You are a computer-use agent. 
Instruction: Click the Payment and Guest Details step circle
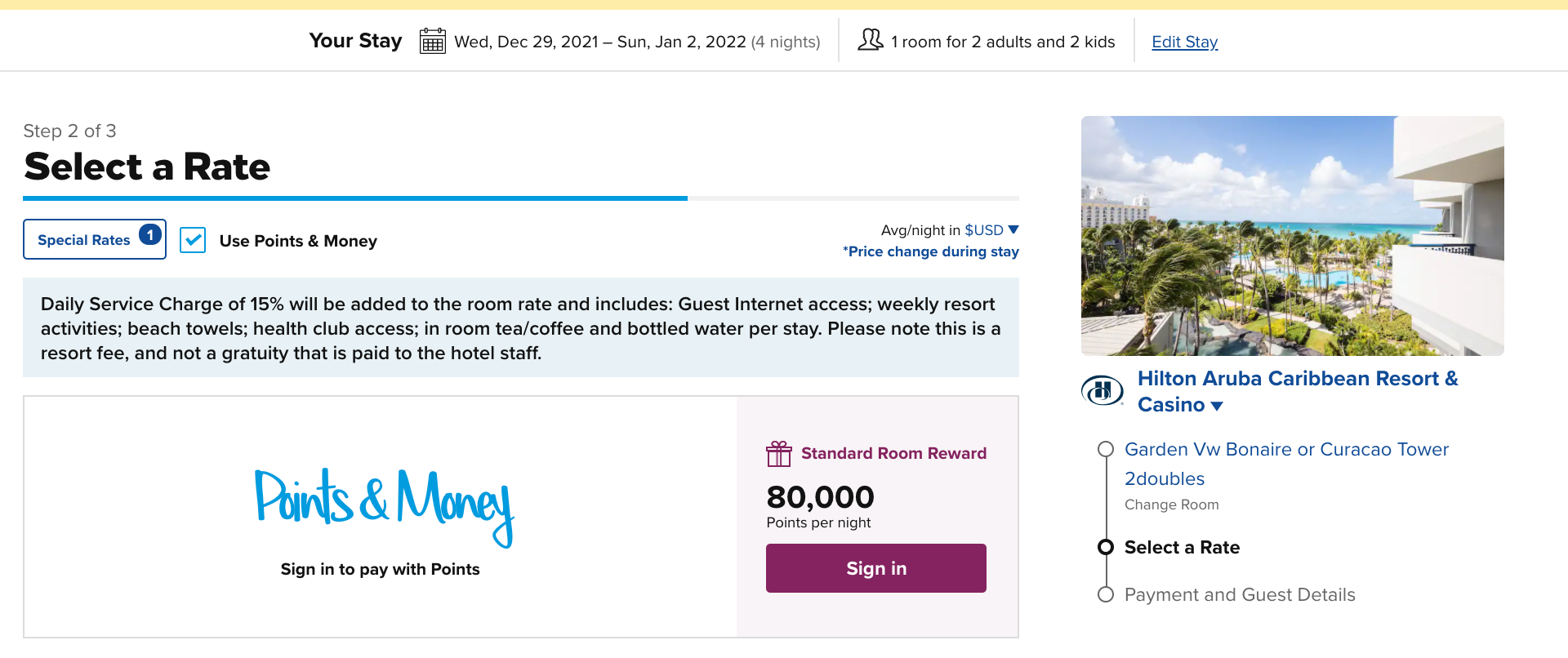[1106, 594]
